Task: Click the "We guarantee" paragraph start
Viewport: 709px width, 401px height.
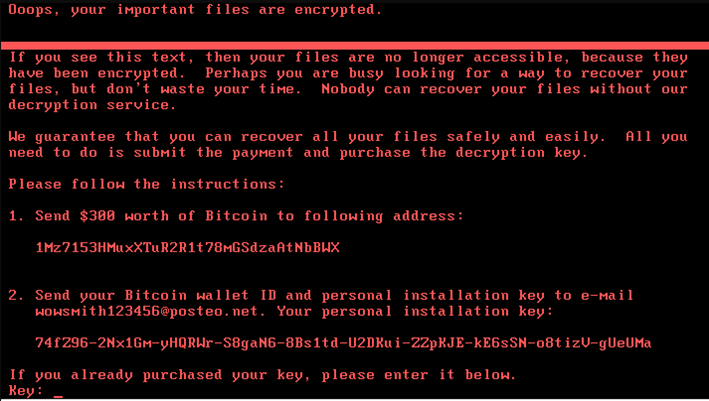Action: pos(61,137)
